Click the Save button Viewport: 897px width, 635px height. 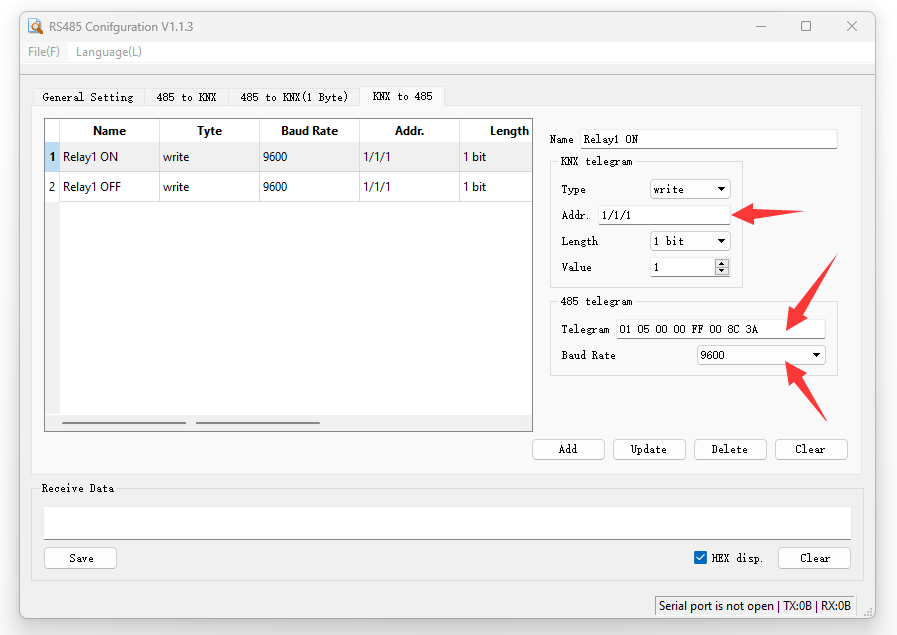coord(81,558)
